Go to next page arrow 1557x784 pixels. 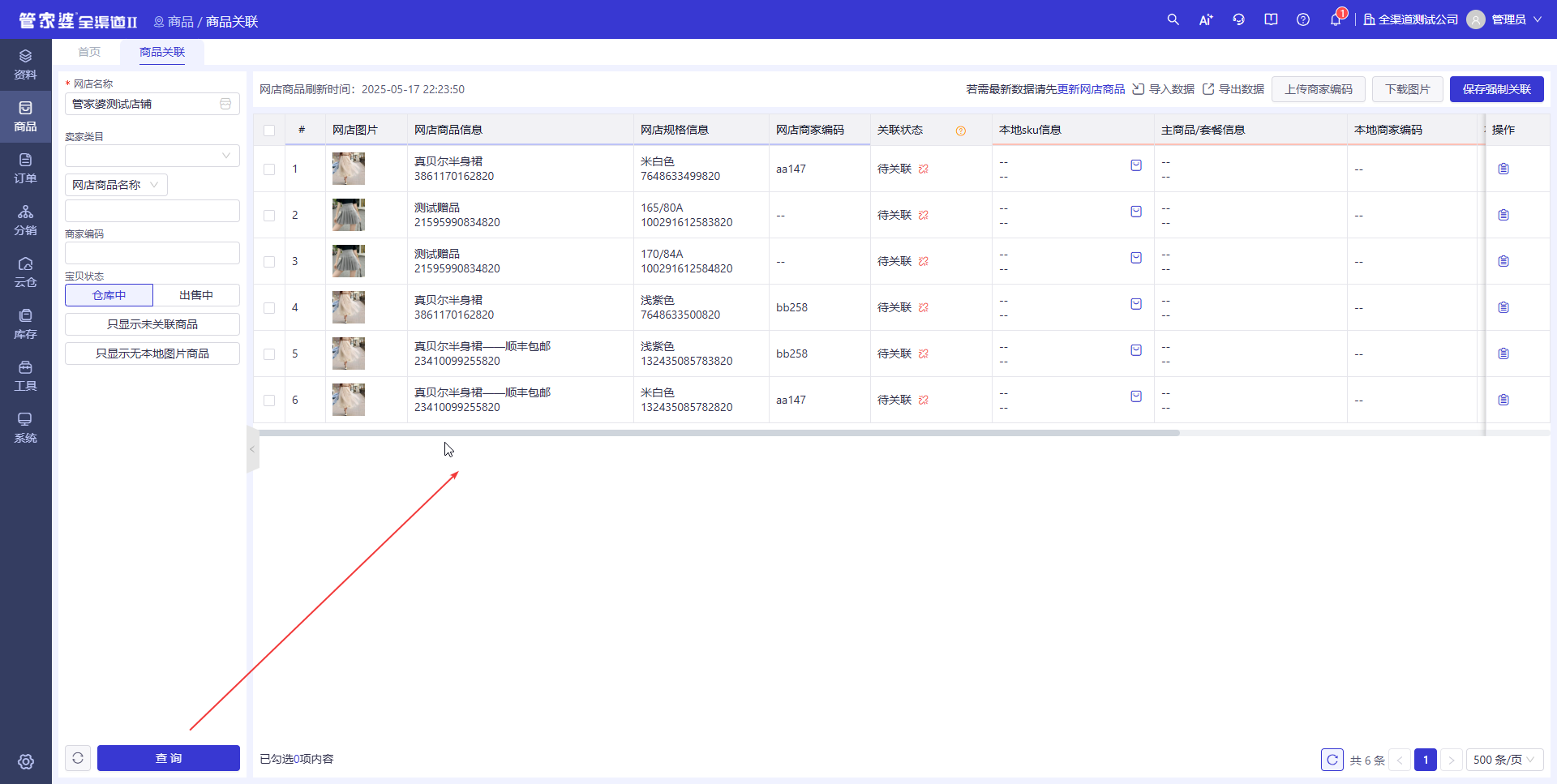tap(1452, 760)
